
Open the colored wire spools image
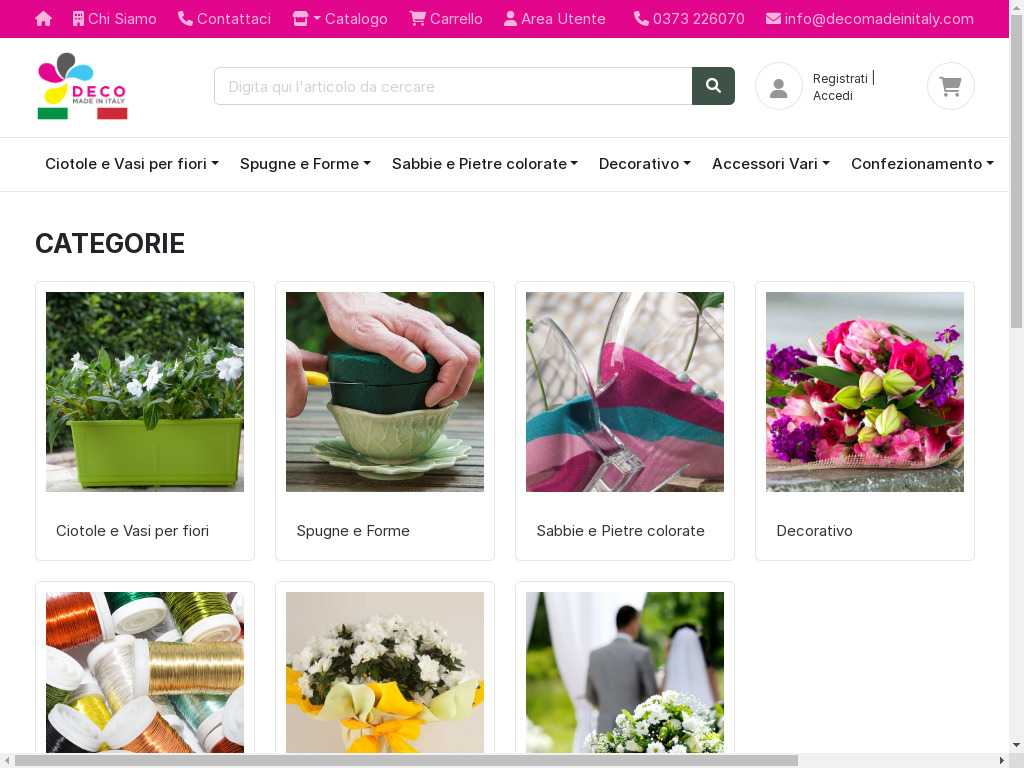(145, 672)
